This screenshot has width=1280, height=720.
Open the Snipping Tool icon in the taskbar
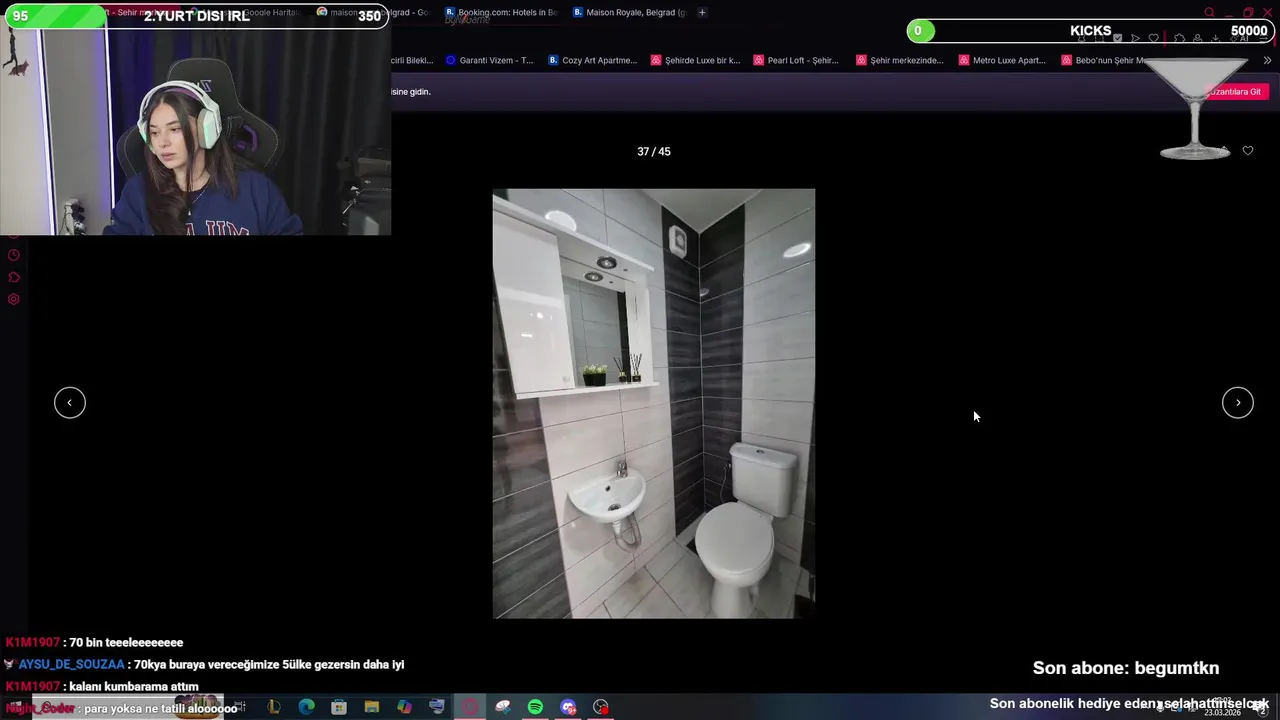[x=503, y=707]
